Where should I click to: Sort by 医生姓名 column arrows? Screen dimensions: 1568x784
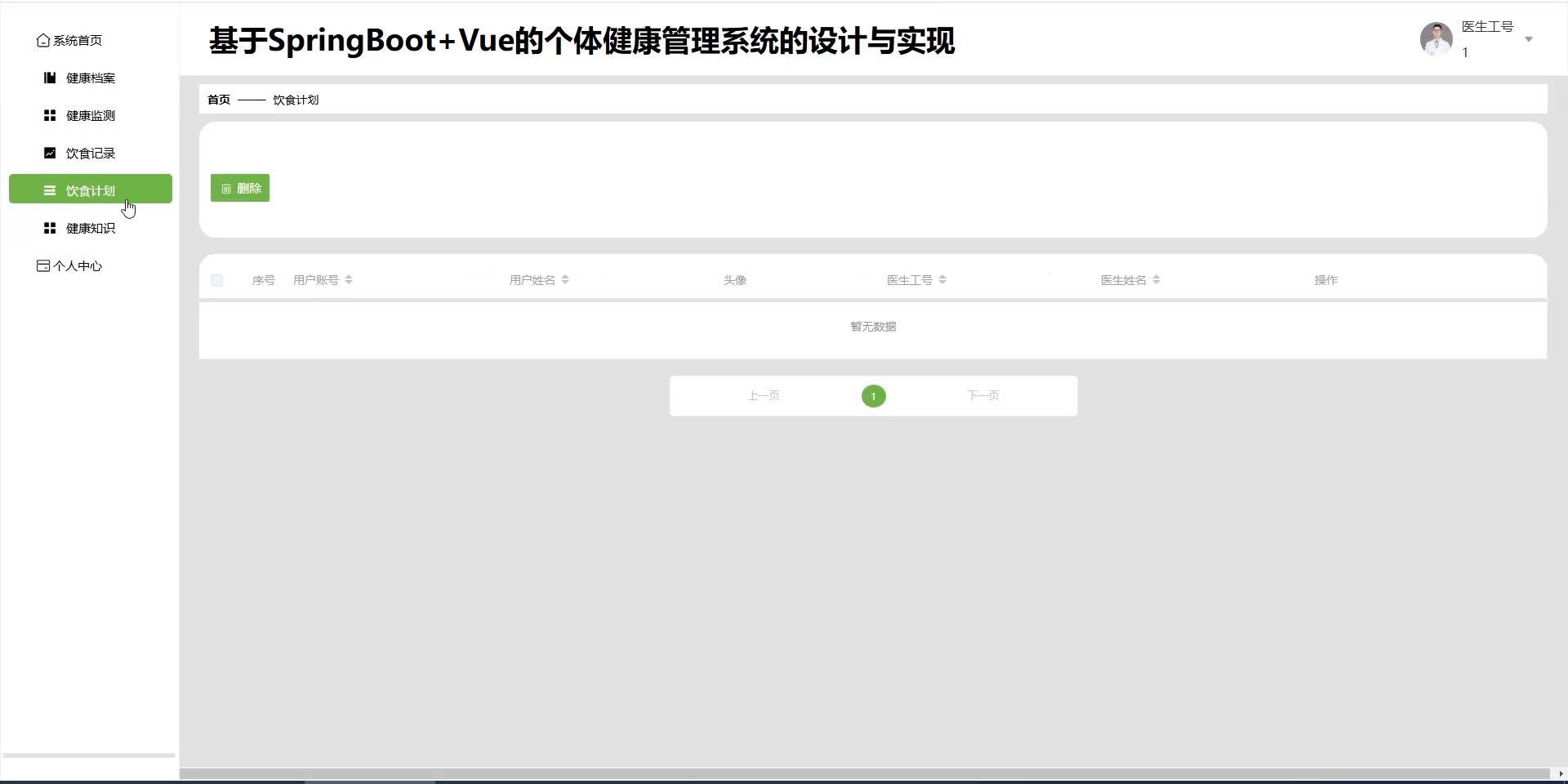[1156, 280]
